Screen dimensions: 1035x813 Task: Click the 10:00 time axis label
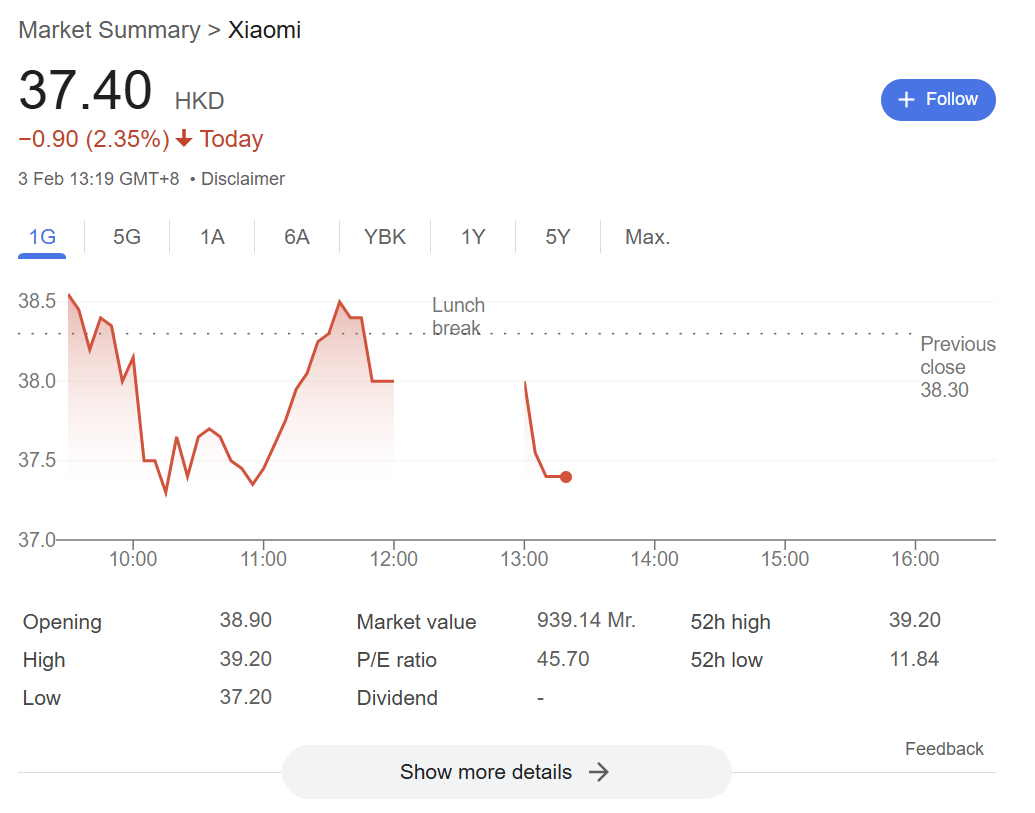coord(133,559)
